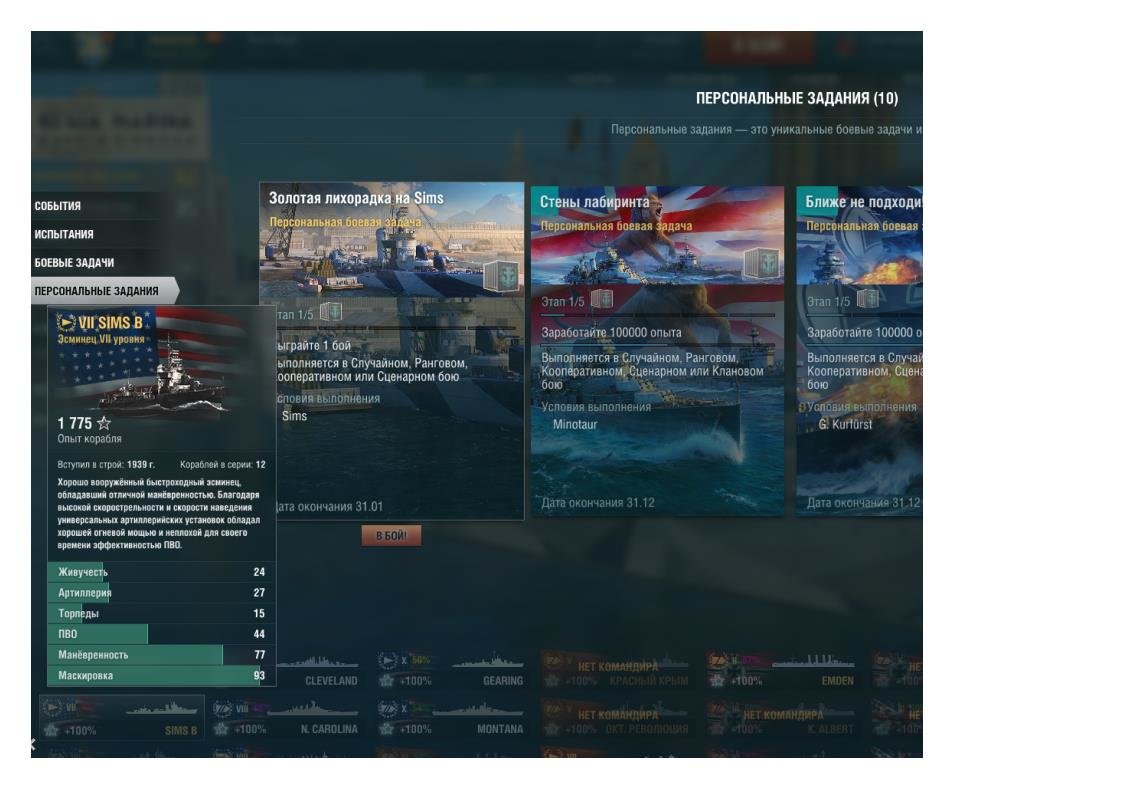
Task: Click the Опыт корабля label in the ship tooltip
Action: (x=89, y=439)
